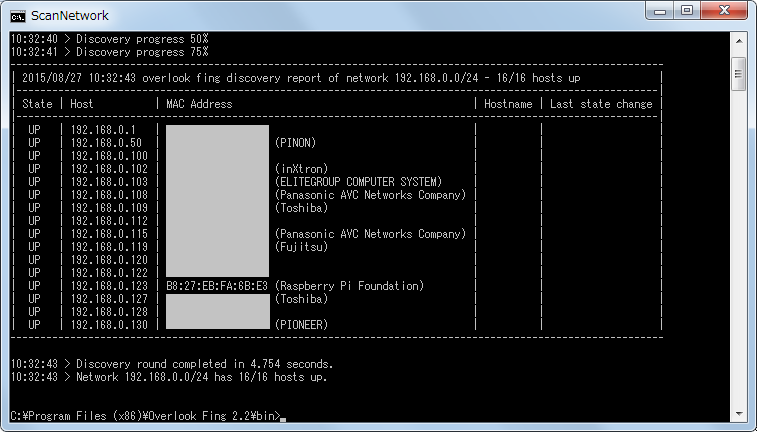Screen dimensions: 757x432
Task: Click the vertical scrollbar thumb
Action: 739,74
